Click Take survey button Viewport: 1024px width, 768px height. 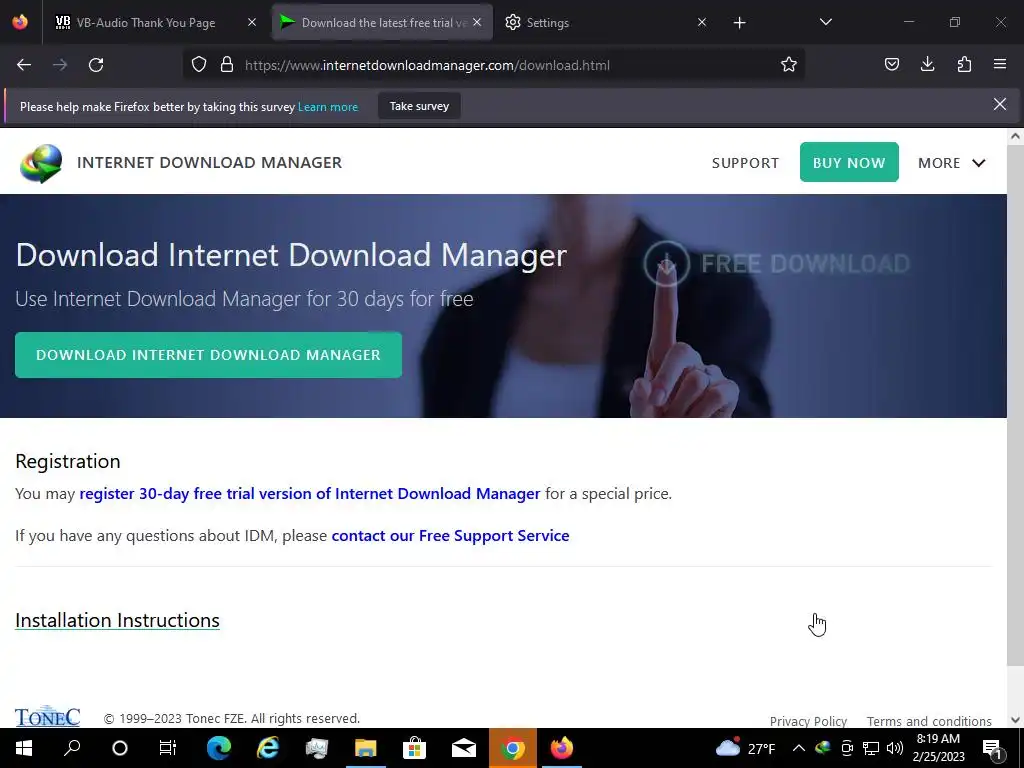pyautogui.click(x=419, y=106)
